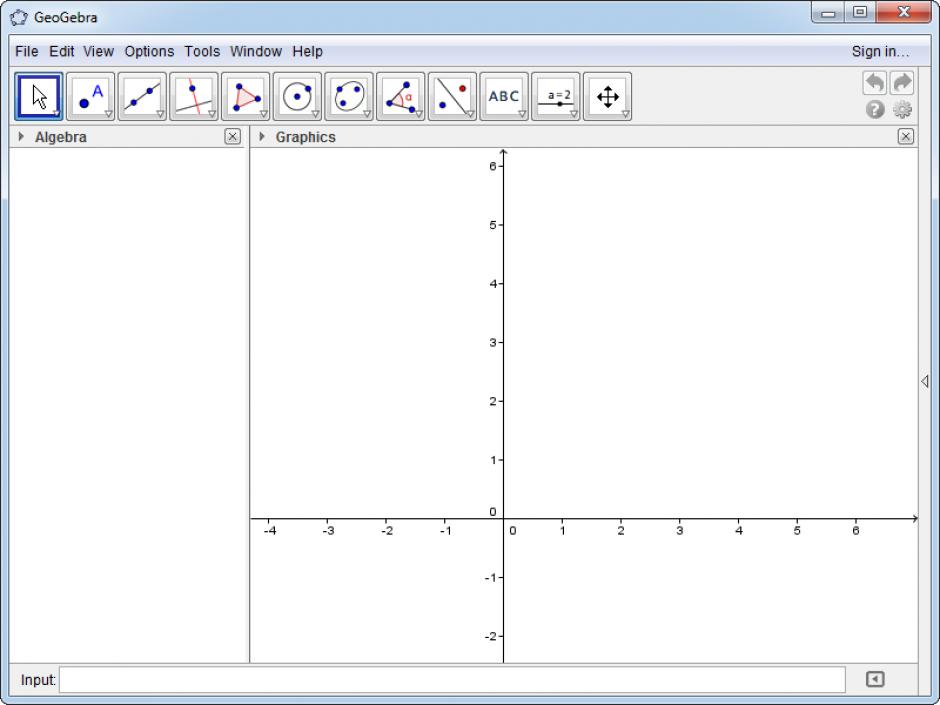Open the Options menu
940x705 pixels.
pos(149,51)
